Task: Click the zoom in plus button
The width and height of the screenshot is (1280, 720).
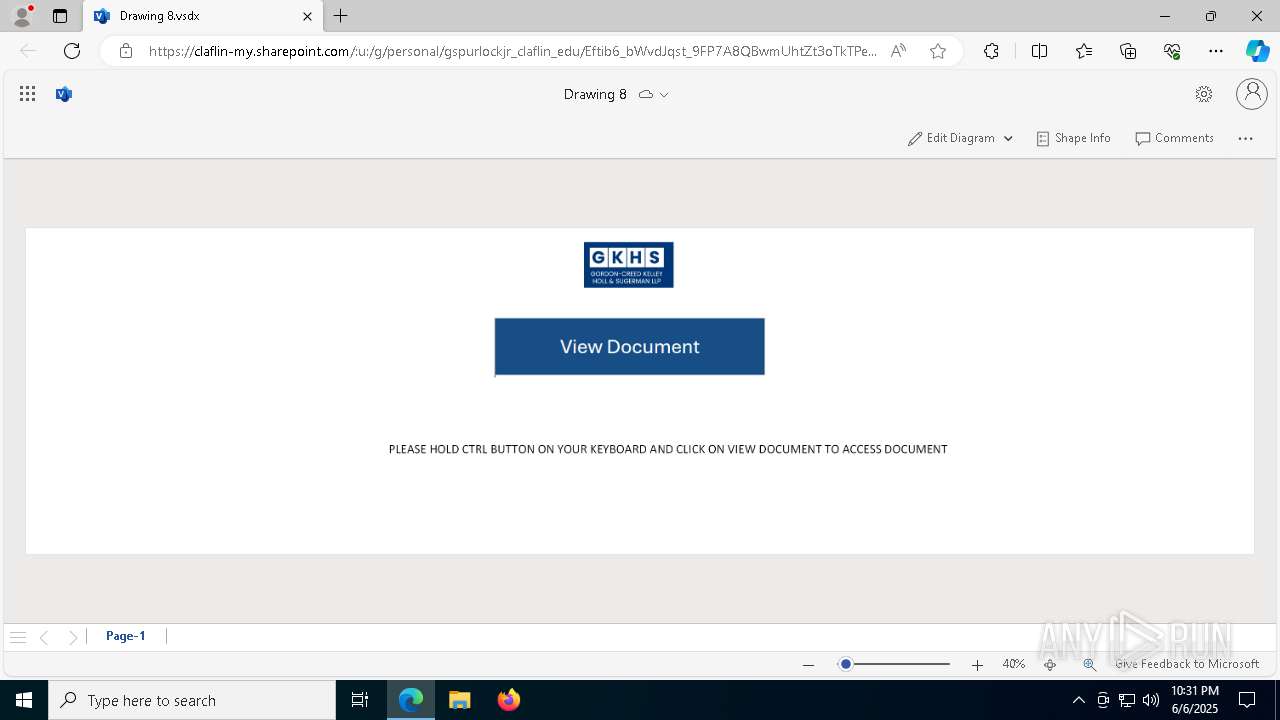Action: click(977, 665)
